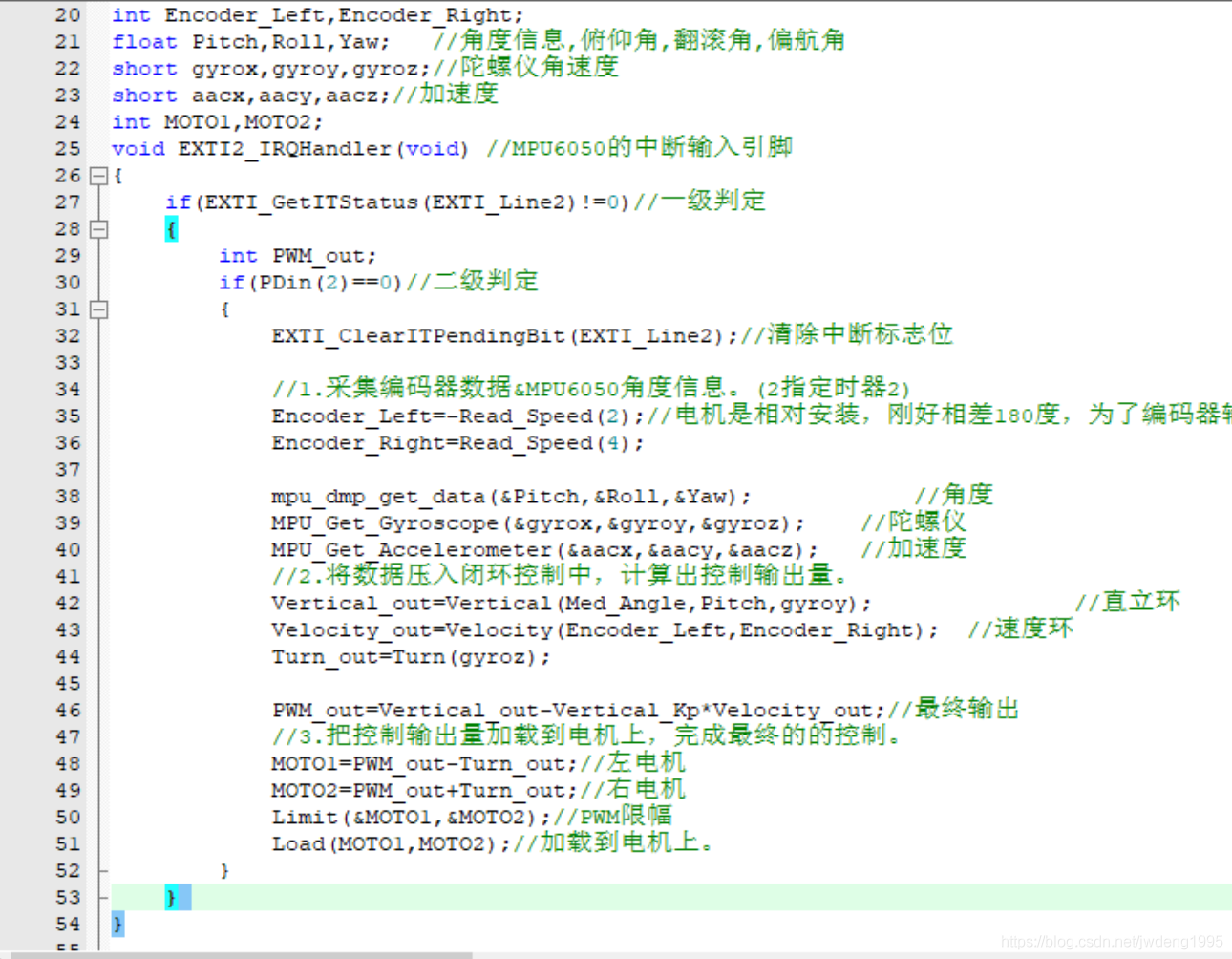This screenshot has width=1232, height=959.
Task: Click line number 25 in the gutter
Action: 68,149
